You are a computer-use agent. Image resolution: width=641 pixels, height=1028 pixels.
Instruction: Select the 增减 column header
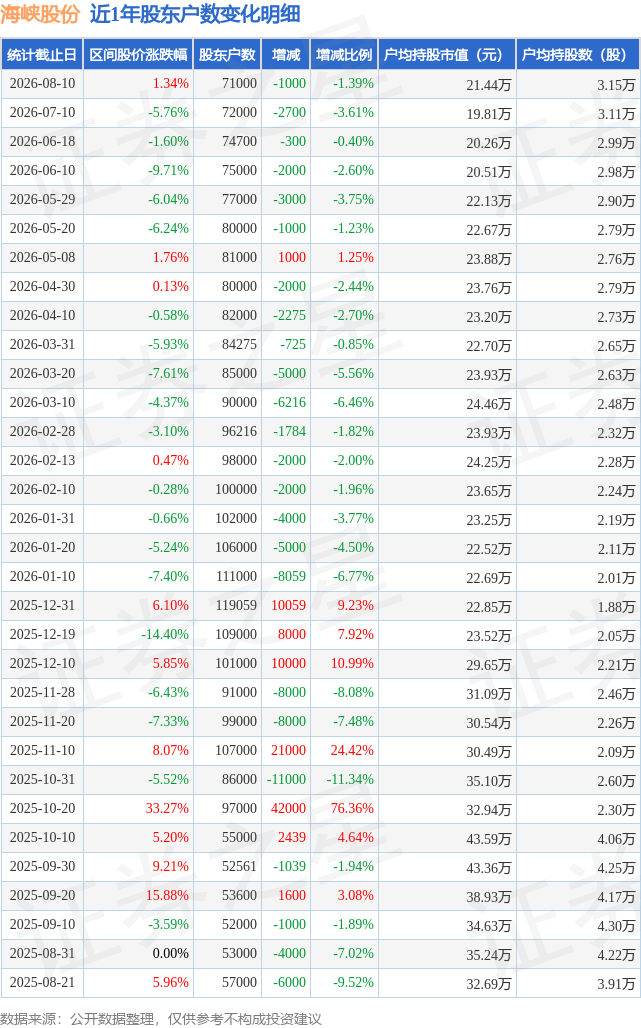pyautogui.click(x=286, y=54)
